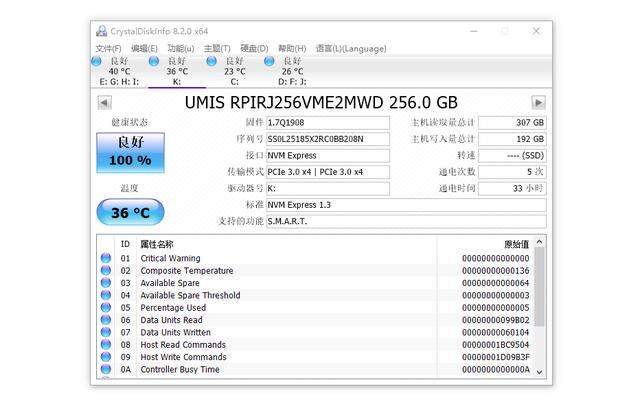Viewport: 640px width, 404px height.
Task: Click the standard field NVM Express 1.3
Action: pyautogui.click(x=406, y=205)
